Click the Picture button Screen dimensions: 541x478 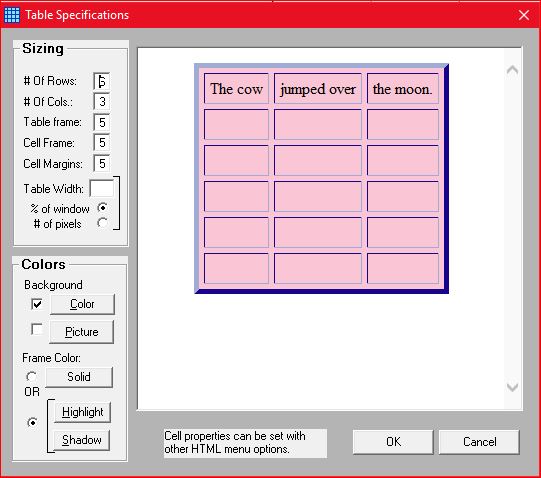point(81,332)
